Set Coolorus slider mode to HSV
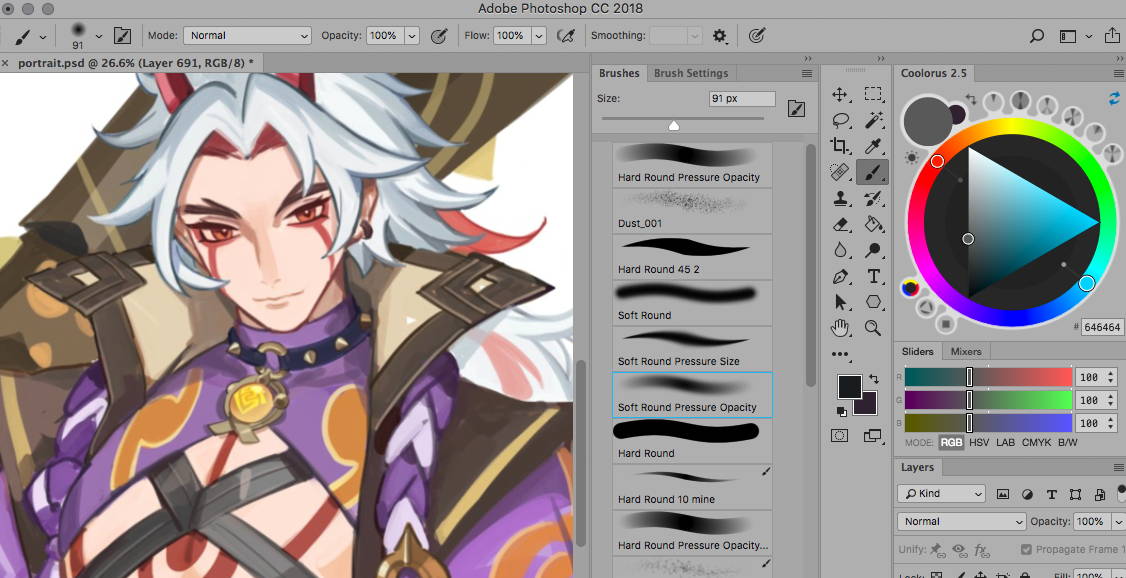 979,442
